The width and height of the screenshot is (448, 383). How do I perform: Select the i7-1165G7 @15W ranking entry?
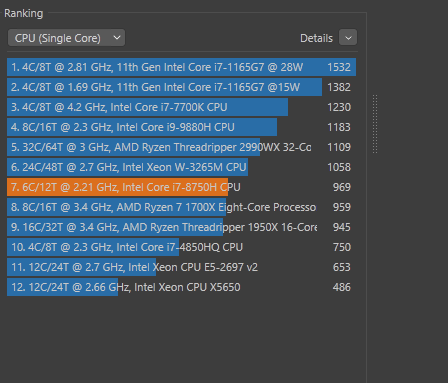(x=181, y=87)
